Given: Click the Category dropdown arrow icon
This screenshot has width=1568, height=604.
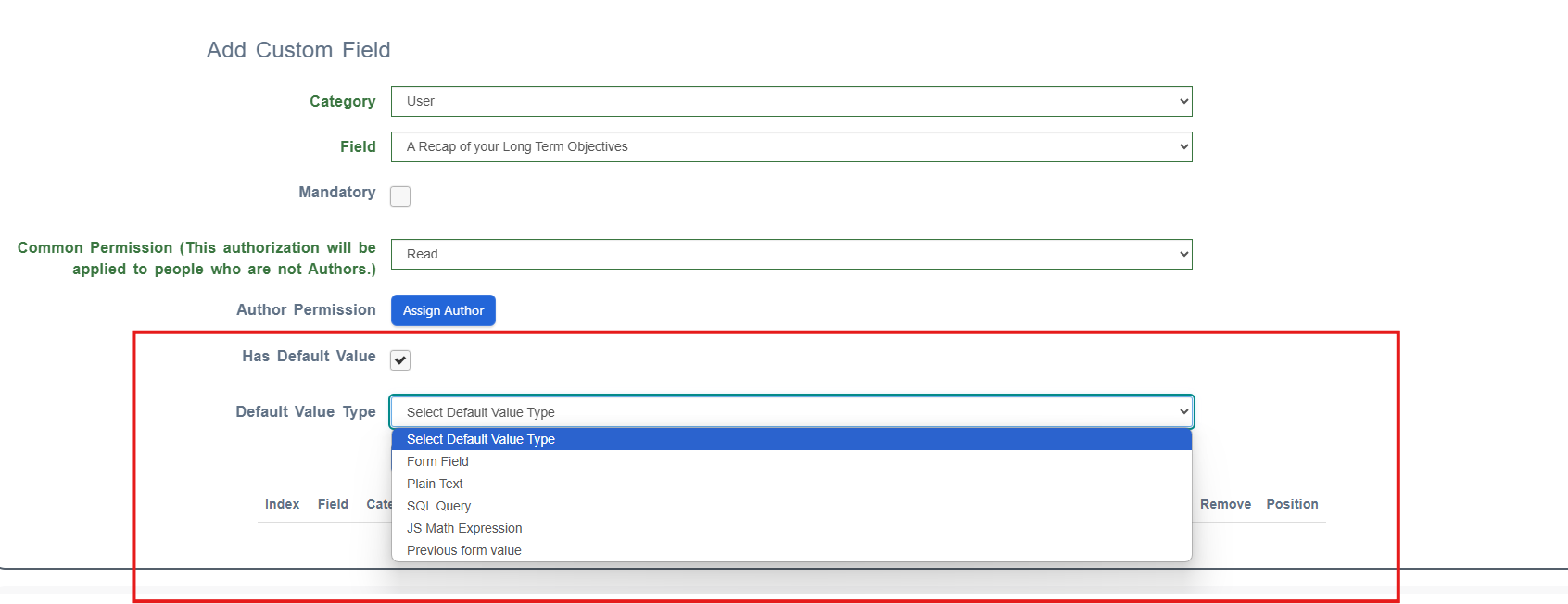Looking at the screenshot, I should click(x=1183, y=102).
